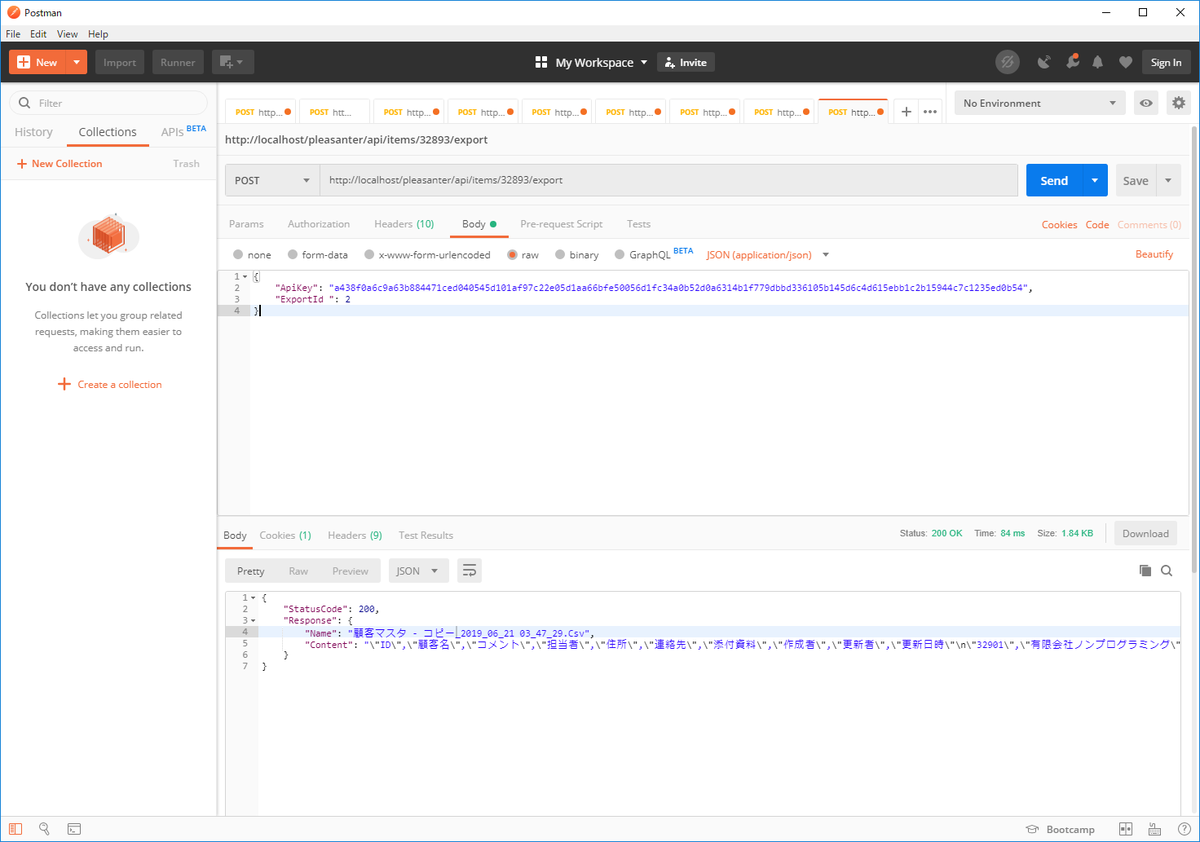Click the Send button

click(1053, 180)
